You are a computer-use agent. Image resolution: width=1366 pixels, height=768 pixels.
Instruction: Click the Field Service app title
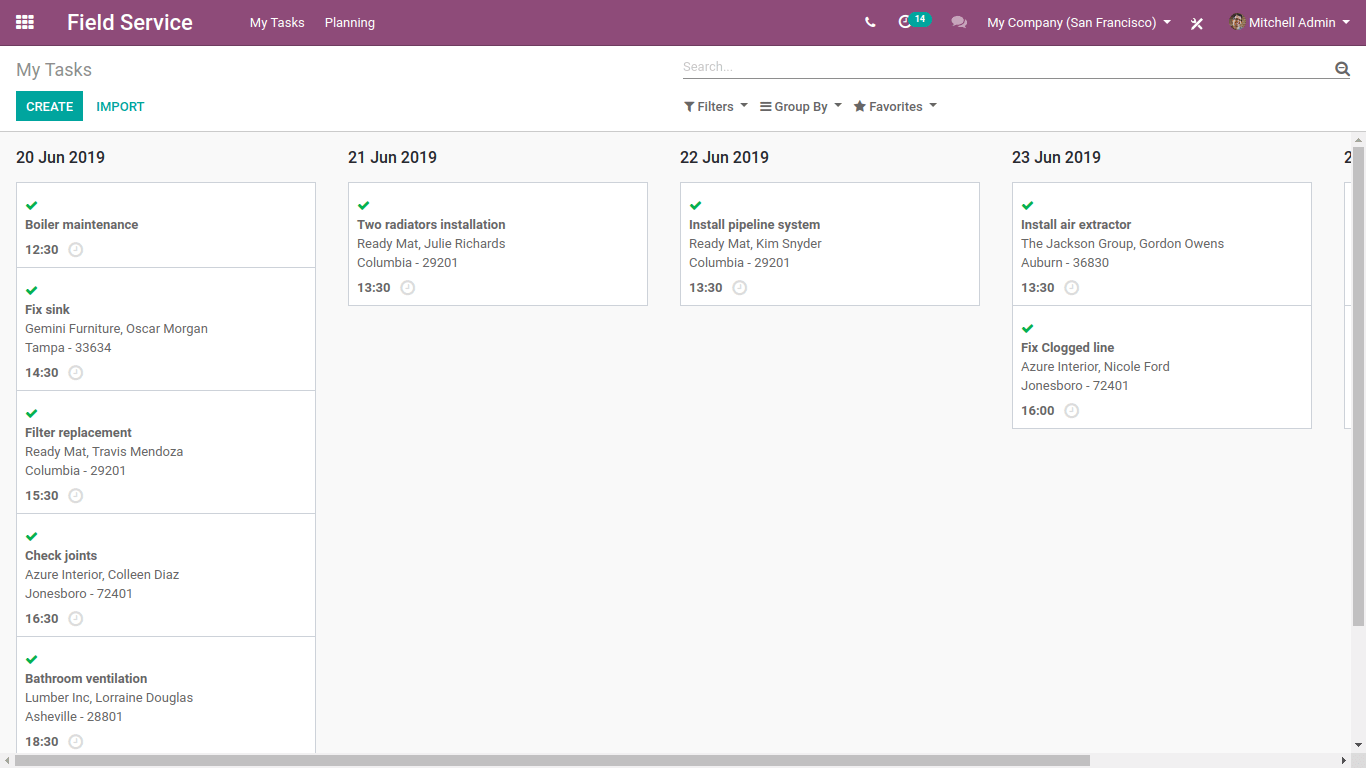130,22
